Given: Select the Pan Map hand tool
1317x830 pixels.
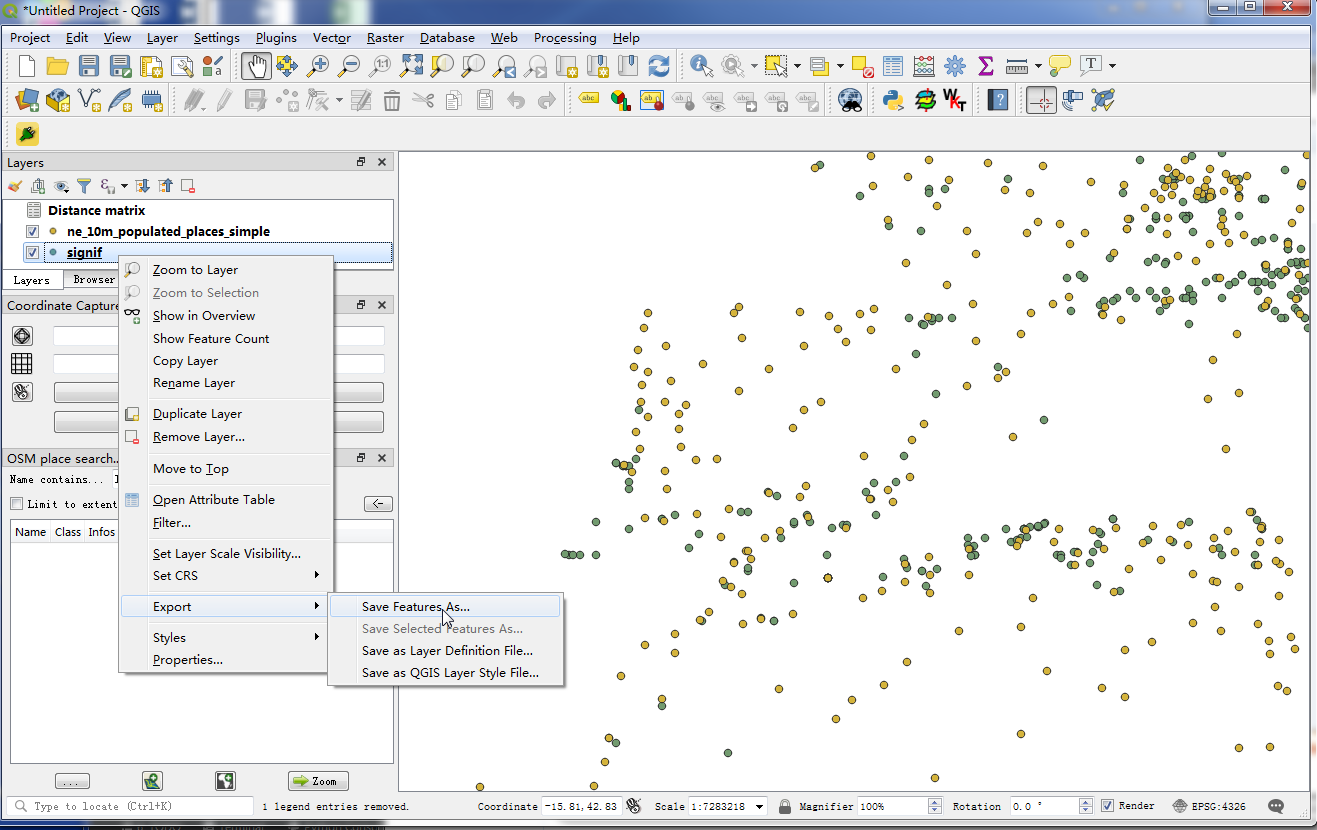Looking at the screenshot, I should [257, 66].
